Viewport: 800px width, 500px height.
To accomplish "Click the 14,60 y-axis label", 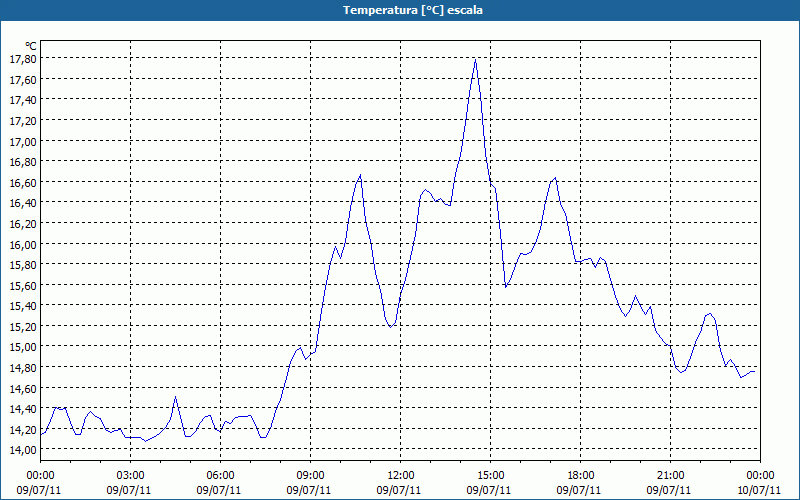I will pos(23,389).
